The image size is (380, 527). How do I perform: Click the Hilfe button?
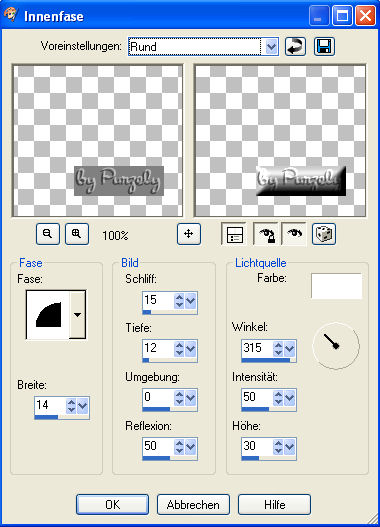point(274,504)
